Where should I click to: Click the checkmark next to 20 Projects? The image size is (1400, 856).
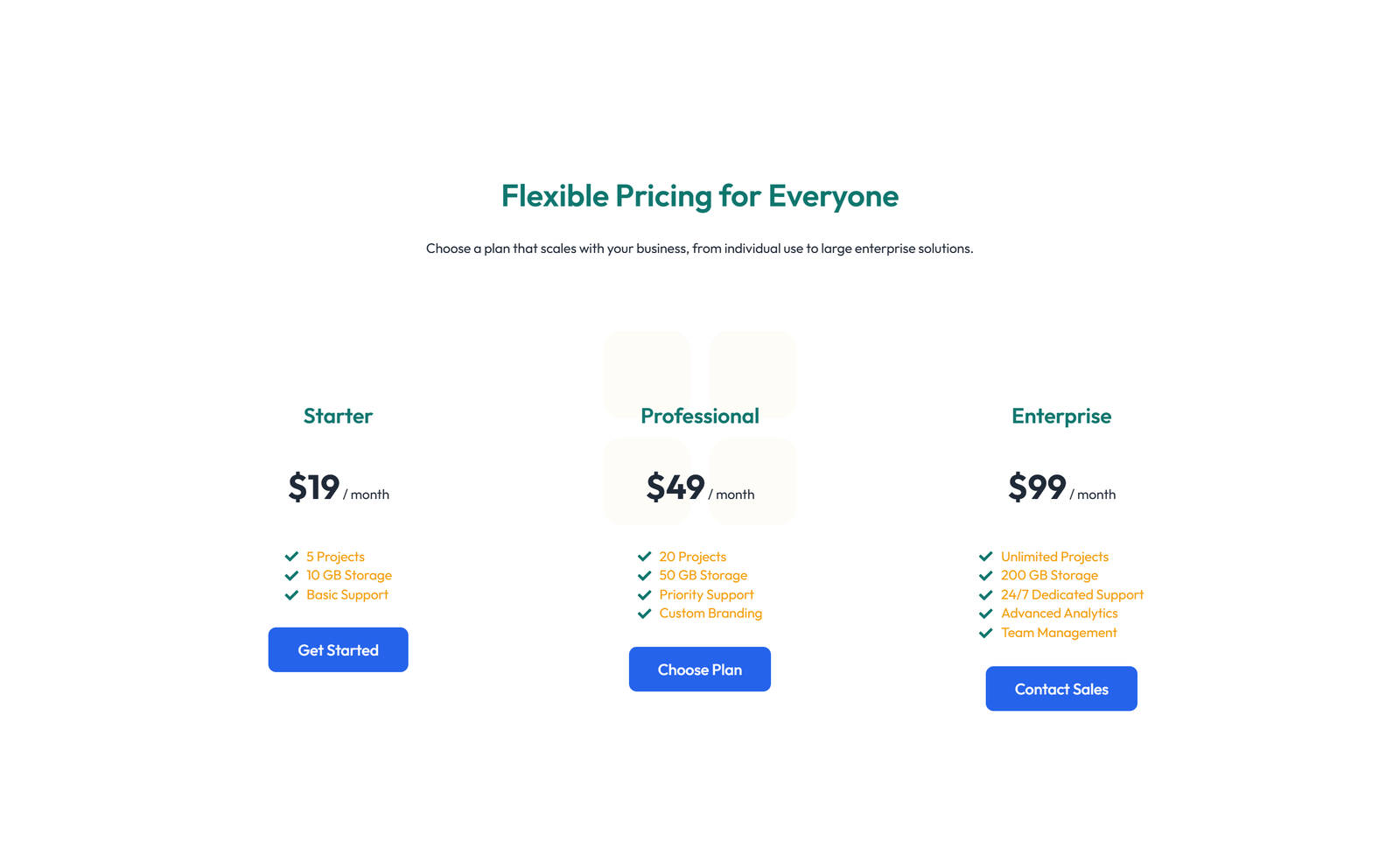(645, 557)
